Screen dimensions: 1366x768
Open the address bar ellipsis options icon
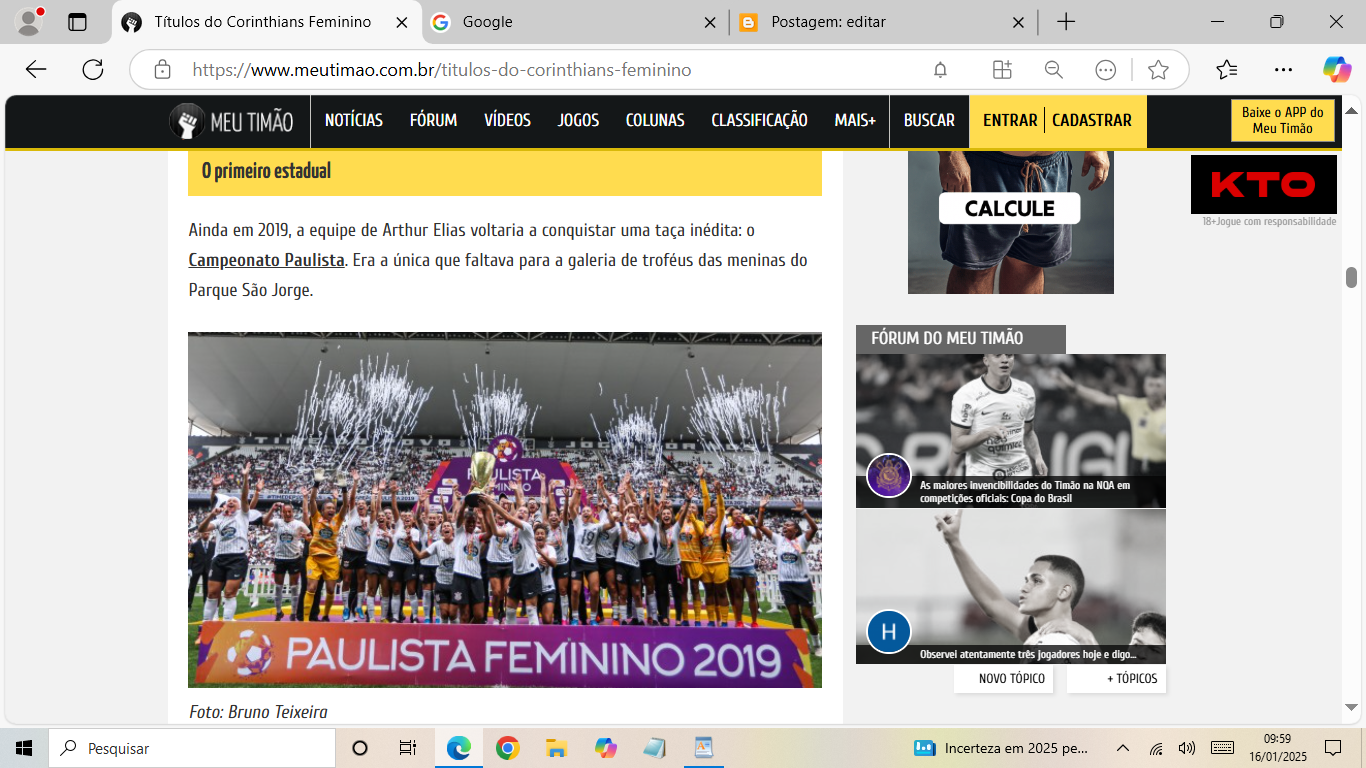1106,70
